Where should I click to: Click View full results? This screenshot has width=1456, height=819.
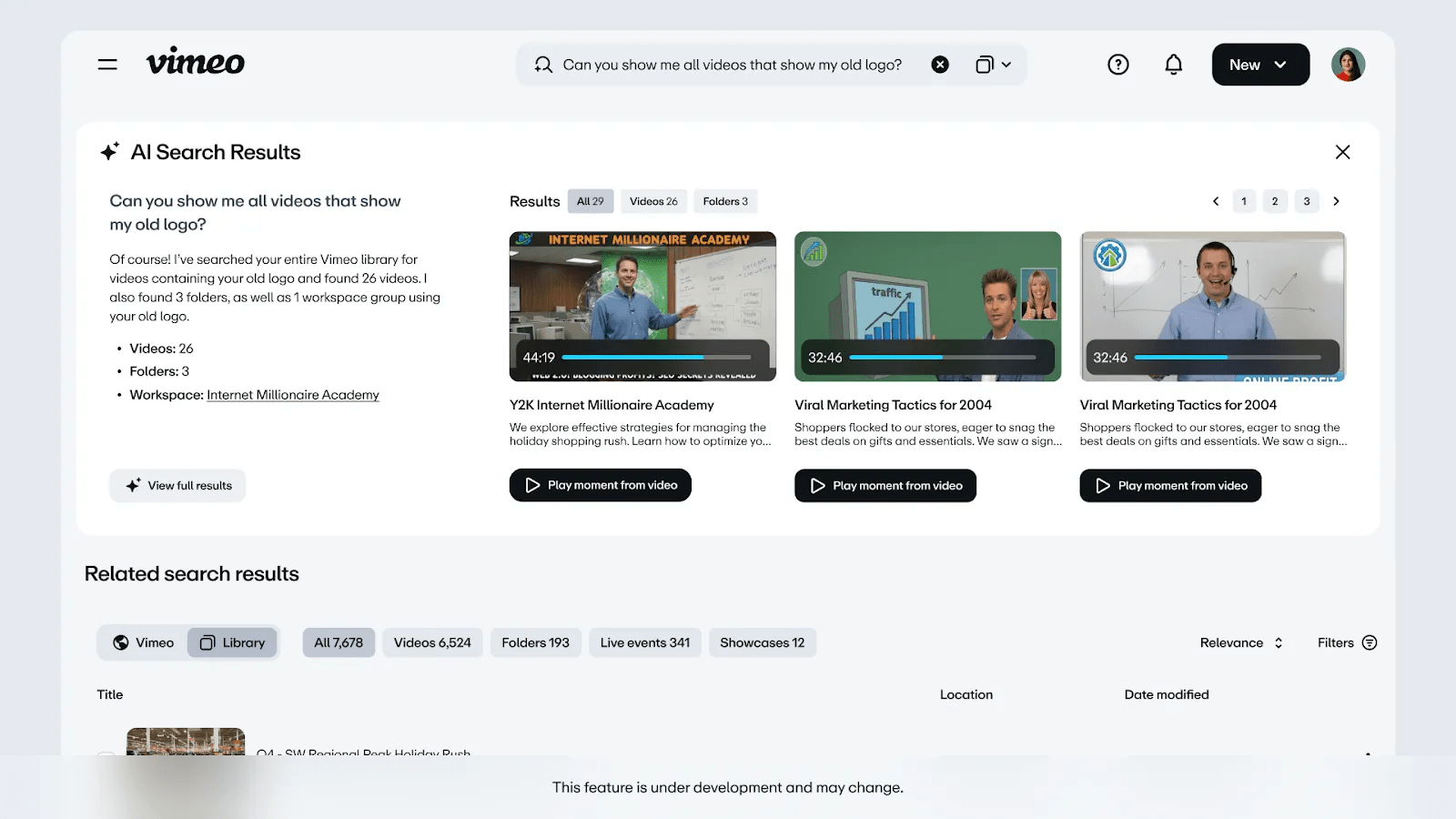(x=177, y=485)
